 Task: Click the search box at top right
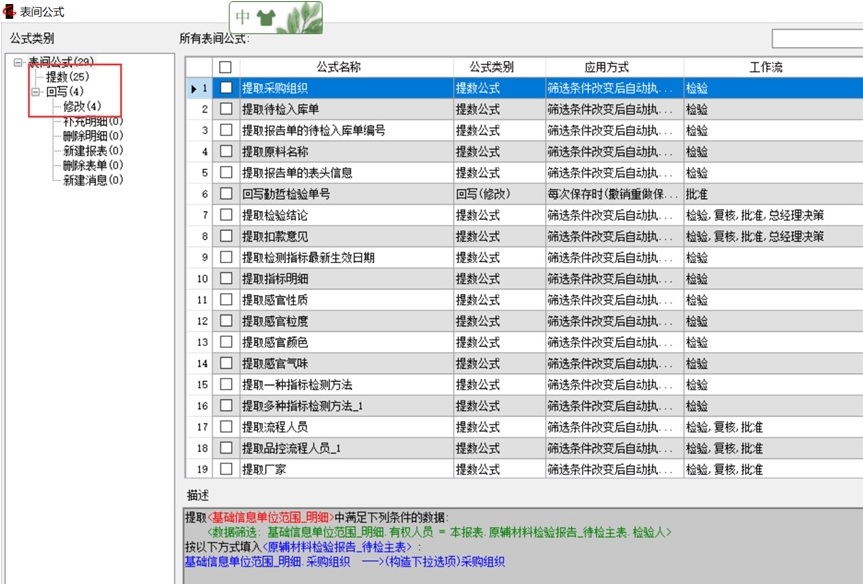816,39
